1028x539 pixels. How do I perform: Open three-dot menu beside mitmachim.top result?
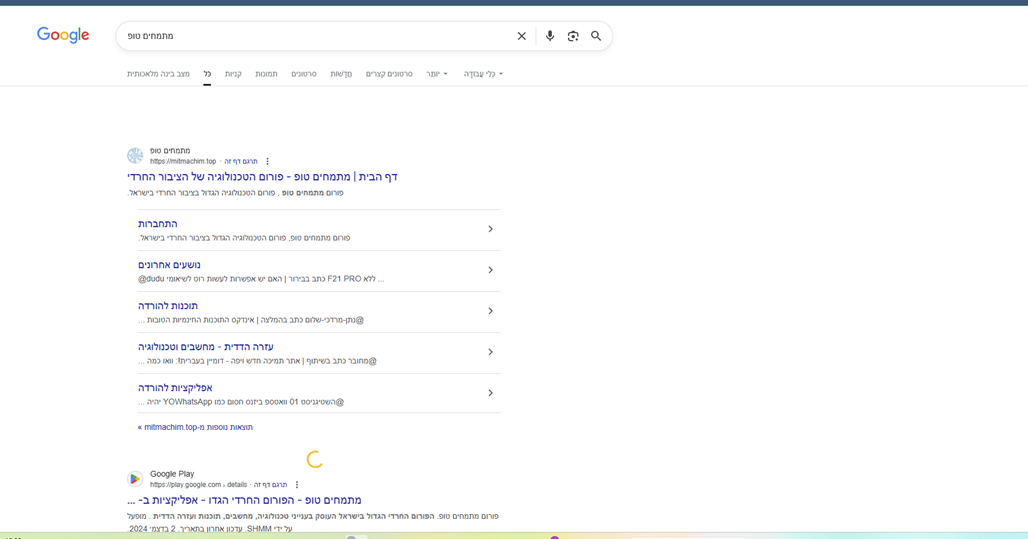267,161
